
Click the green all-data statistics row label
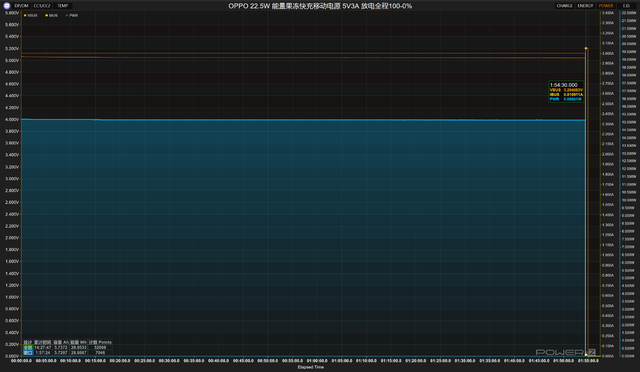[28, 347]
